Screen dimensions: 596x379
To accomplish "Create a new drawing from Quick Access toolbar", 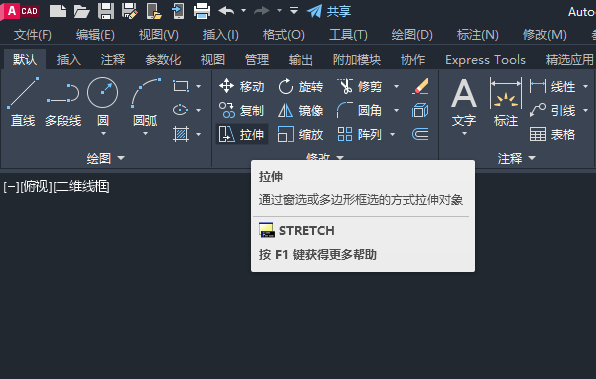I will tap(58, 11).
